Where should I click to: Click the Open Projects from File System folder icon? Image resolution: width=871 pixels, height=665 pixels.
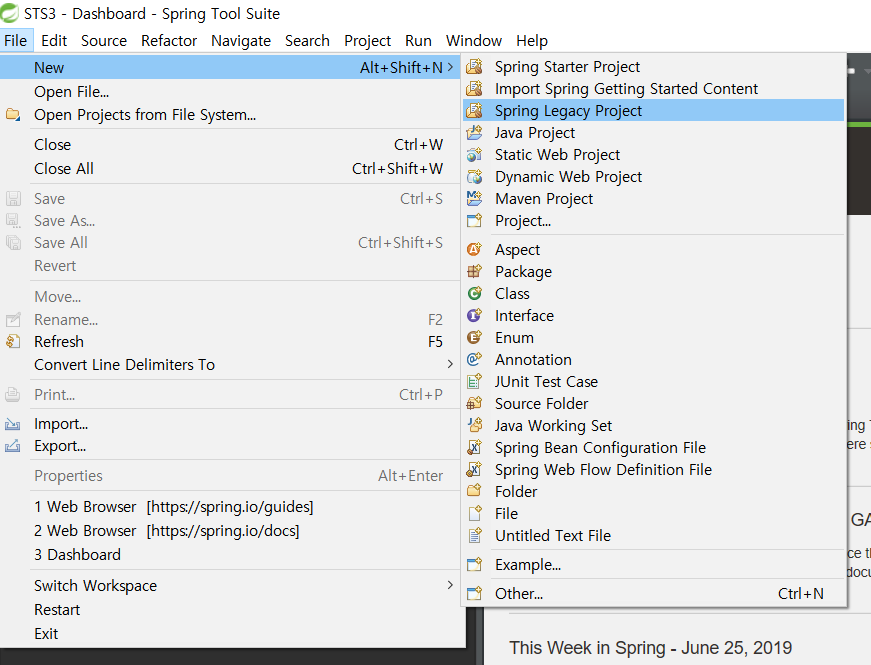(x=13, y=115)
